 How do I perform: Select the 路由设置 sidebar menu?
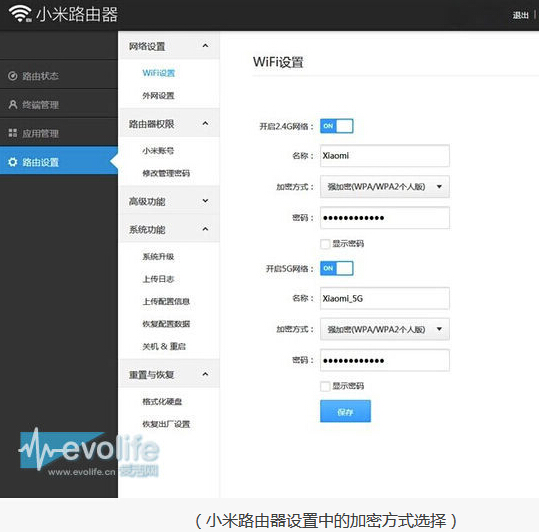tap(59, 160)
